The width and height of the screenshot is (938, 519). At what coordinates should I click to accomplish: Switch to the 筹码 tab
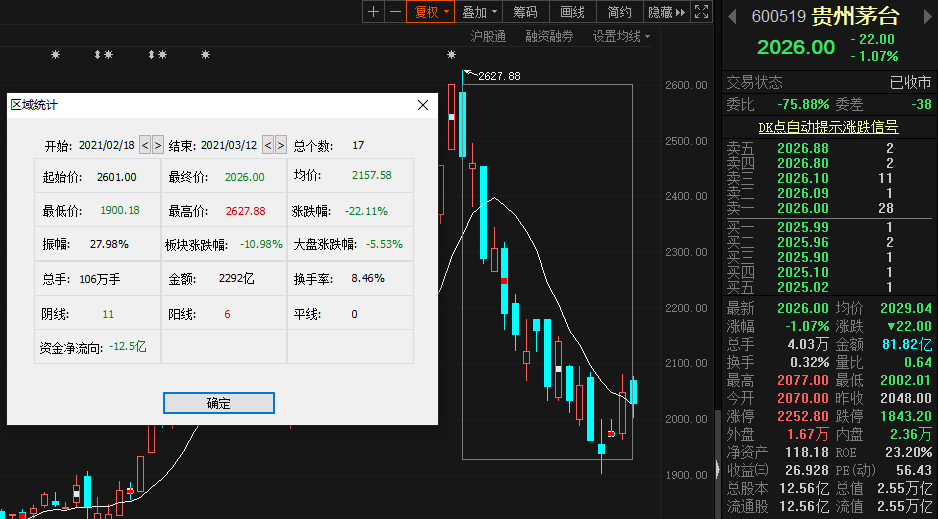(x=525, y=12)
